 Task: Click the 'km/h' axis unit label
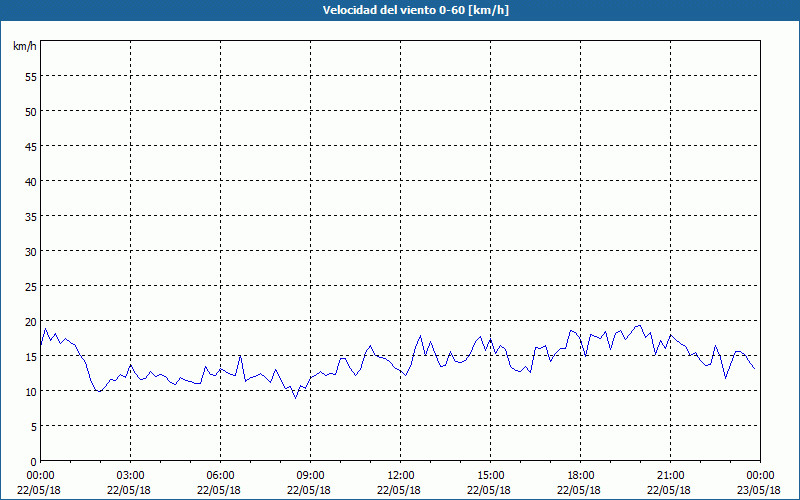tap(25, 46)
